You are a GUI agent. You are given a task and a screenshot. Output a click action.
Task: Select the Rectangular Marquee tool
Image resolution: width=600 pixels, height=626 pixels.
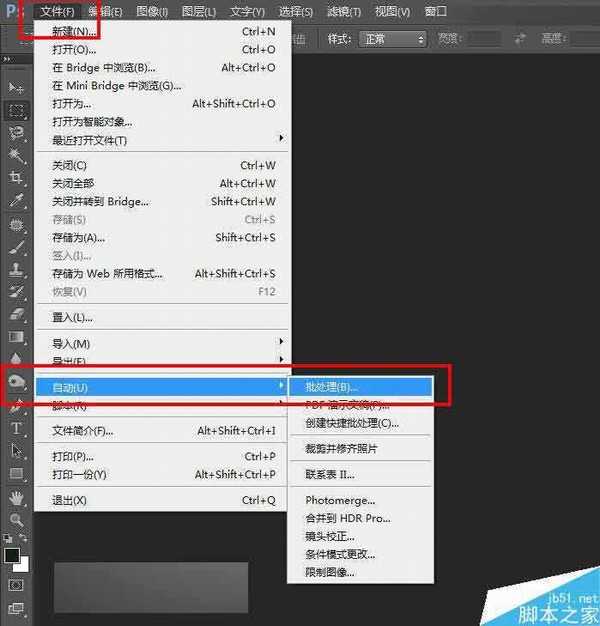pos(16,110)
